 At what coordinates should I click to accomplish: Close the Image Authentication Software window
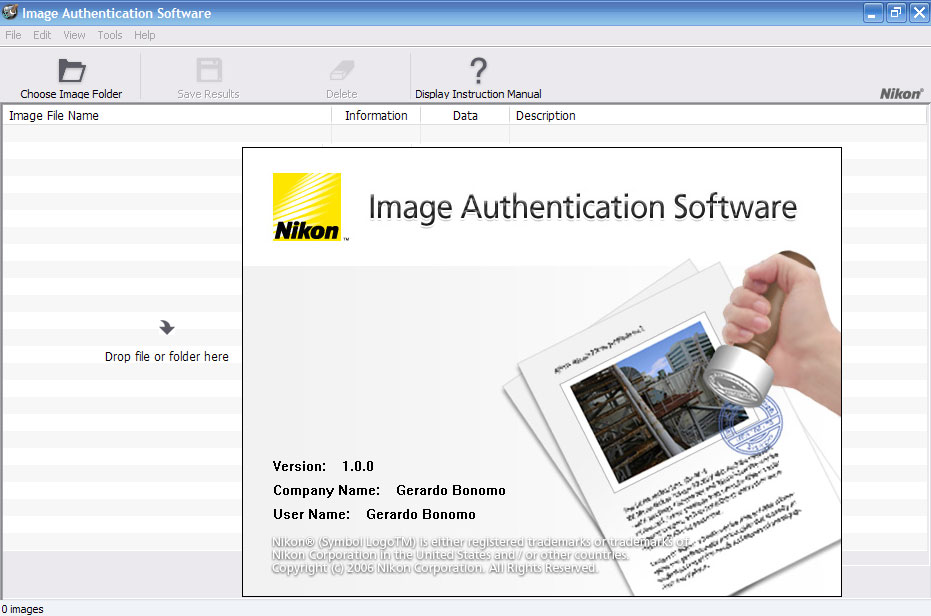[x=919, y=12]
